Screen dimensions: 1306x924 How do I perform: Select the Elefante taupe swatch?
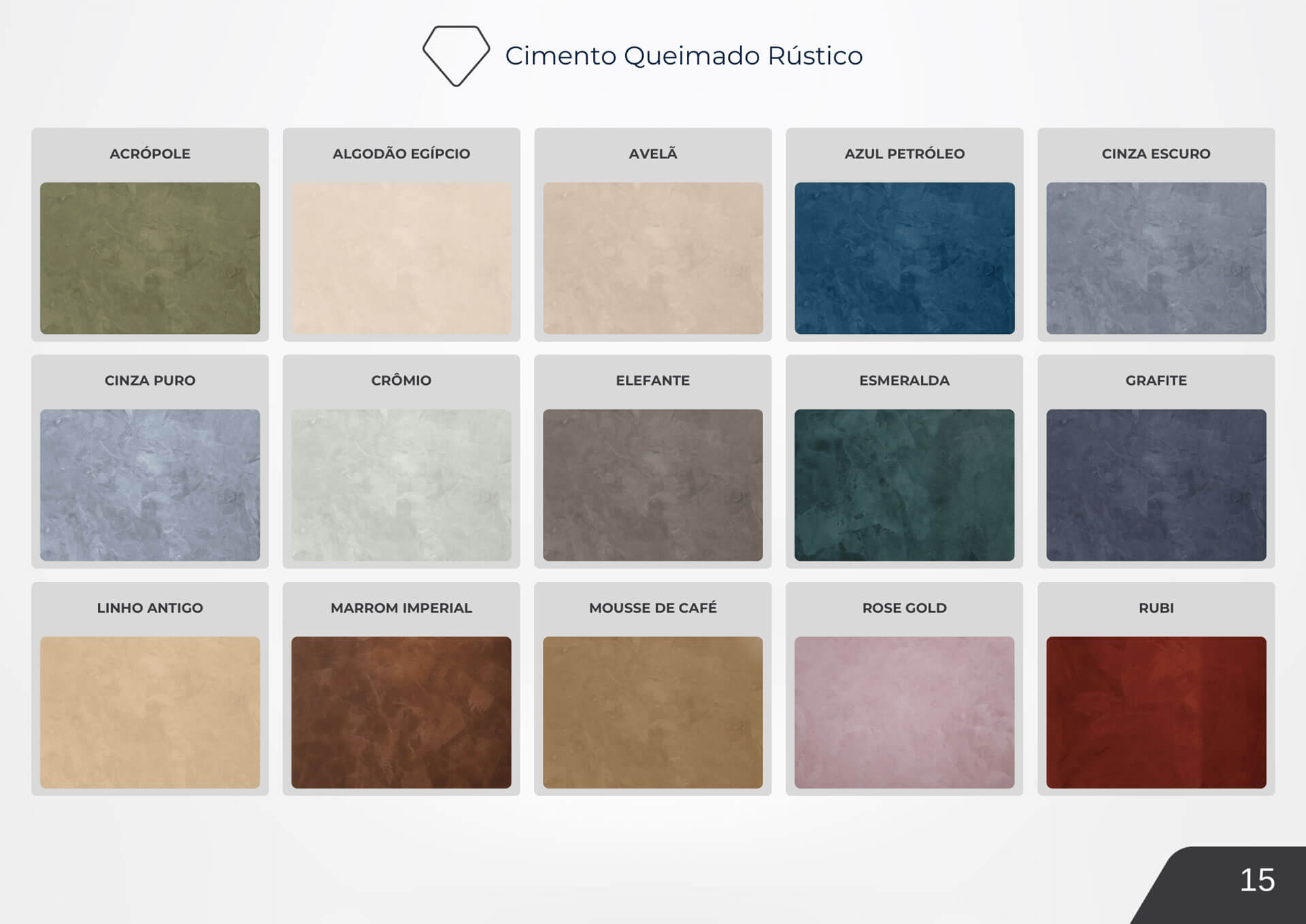[x=653, y=485]
